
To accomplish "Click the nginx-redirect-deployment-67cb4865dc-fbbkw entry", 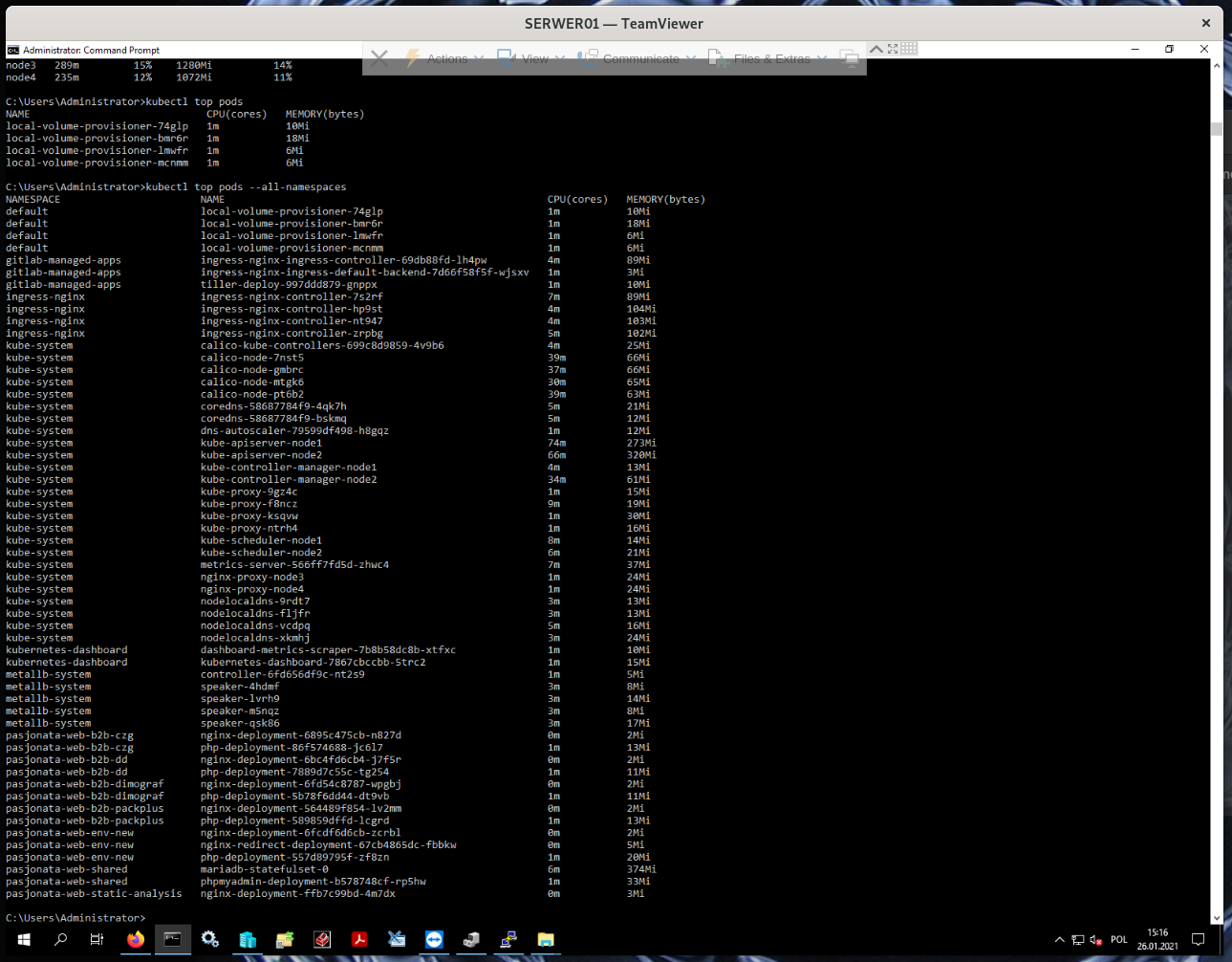I will (328, 845).
